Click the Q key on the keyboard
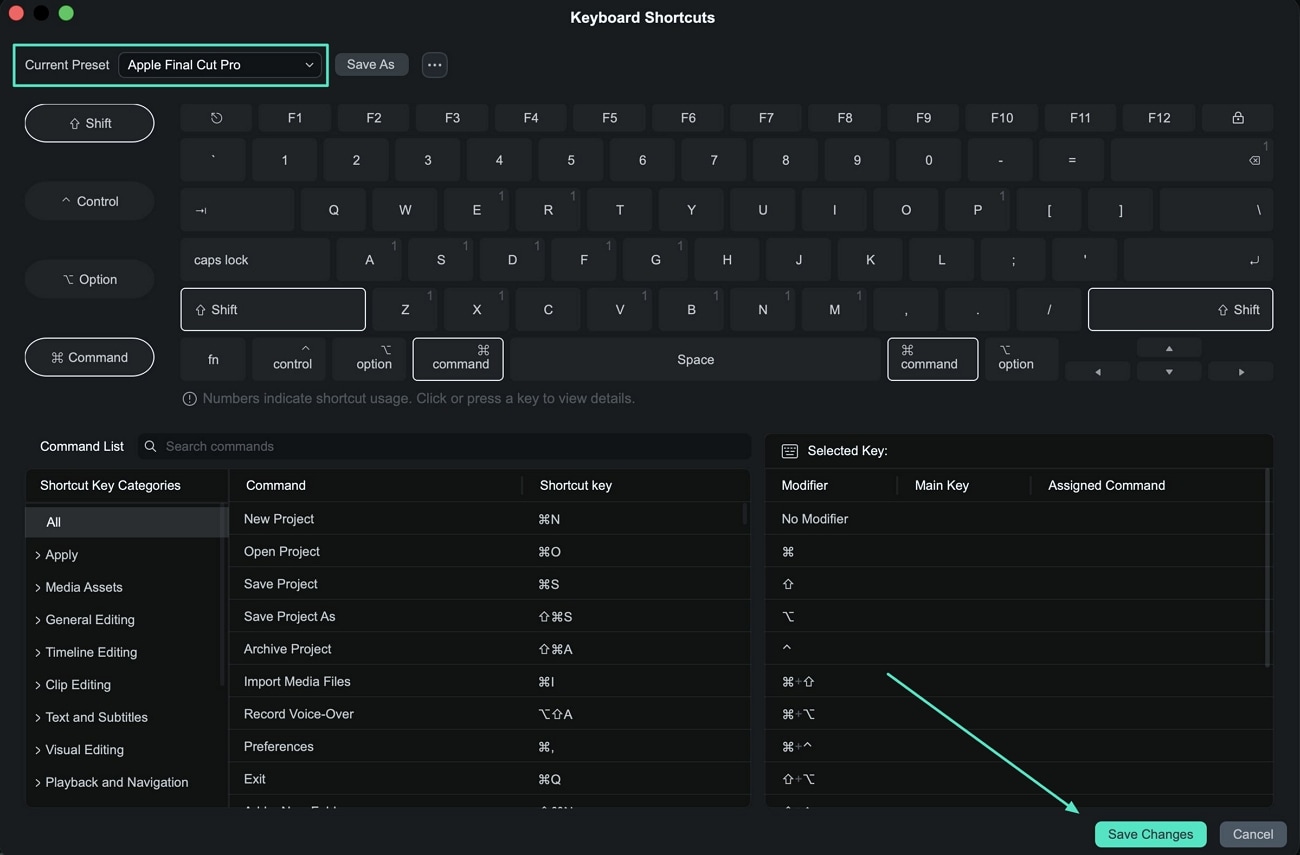Screen dimensions: 1300x855 pos(333,210)
